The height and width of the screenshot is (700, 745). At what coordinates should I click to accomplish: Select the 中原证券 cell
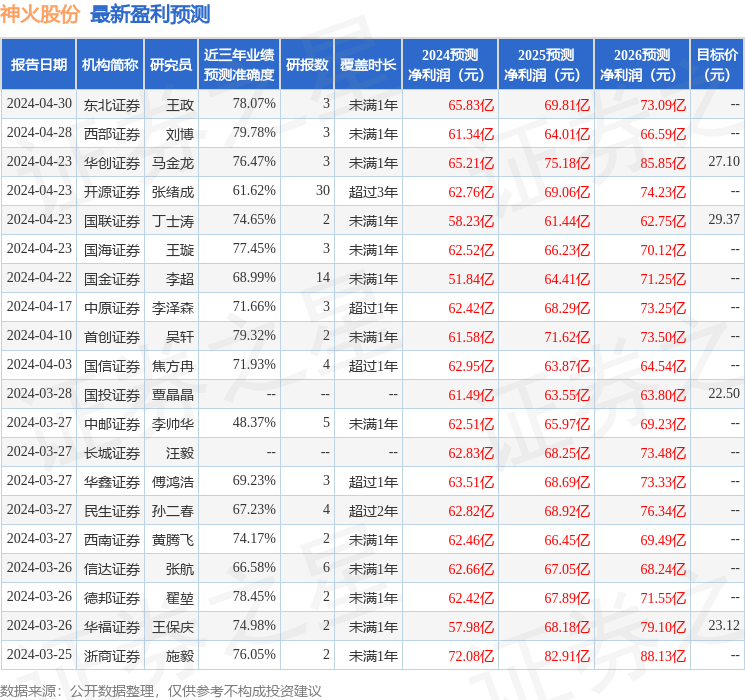(112, 308)
